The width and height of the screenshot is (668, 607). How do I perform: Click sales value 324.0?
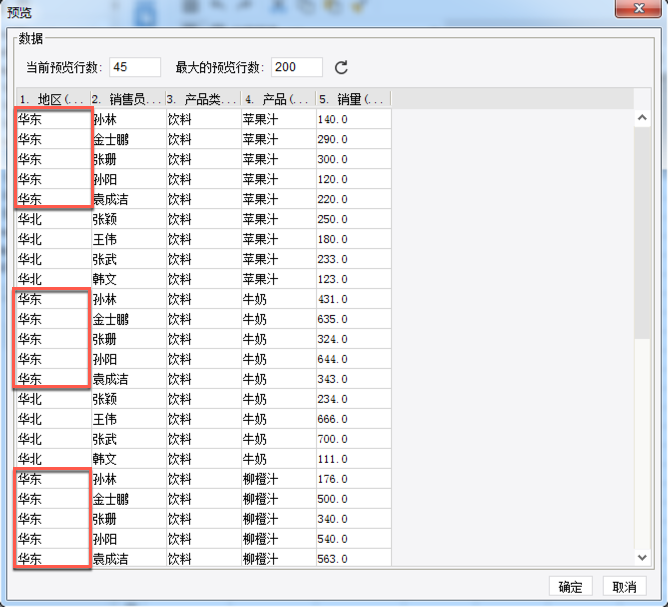pyautogui.click(x=332, y=339)
